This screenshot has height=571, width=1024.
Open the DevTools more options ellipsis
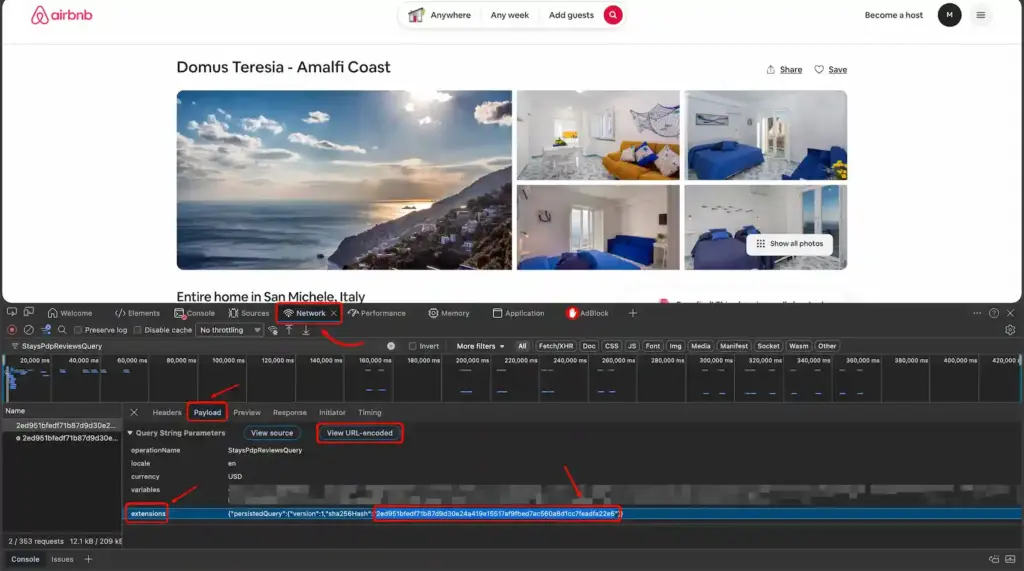tap(976, 313)
